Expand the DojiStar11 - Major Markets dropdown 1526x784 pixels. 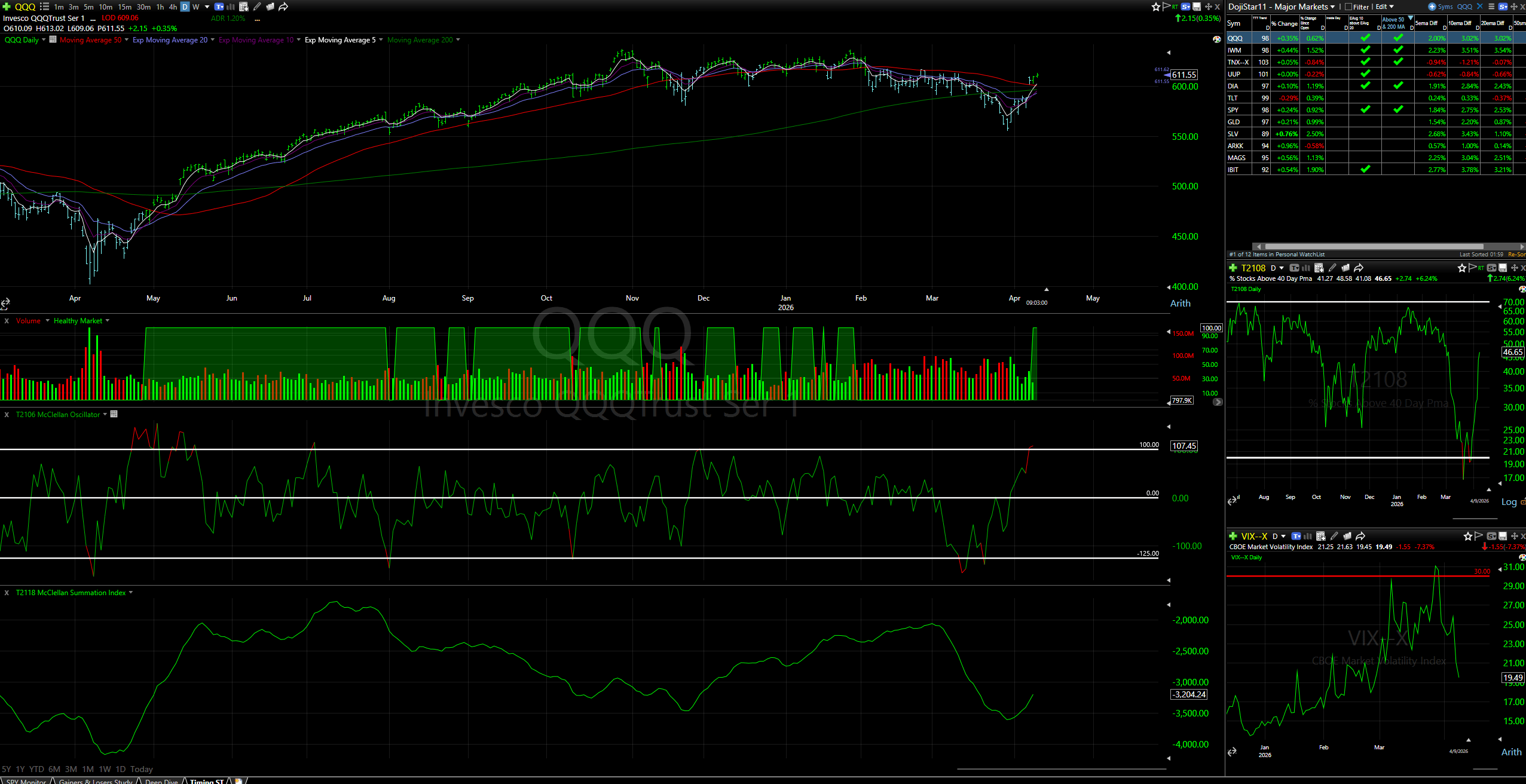point(1332,7)
